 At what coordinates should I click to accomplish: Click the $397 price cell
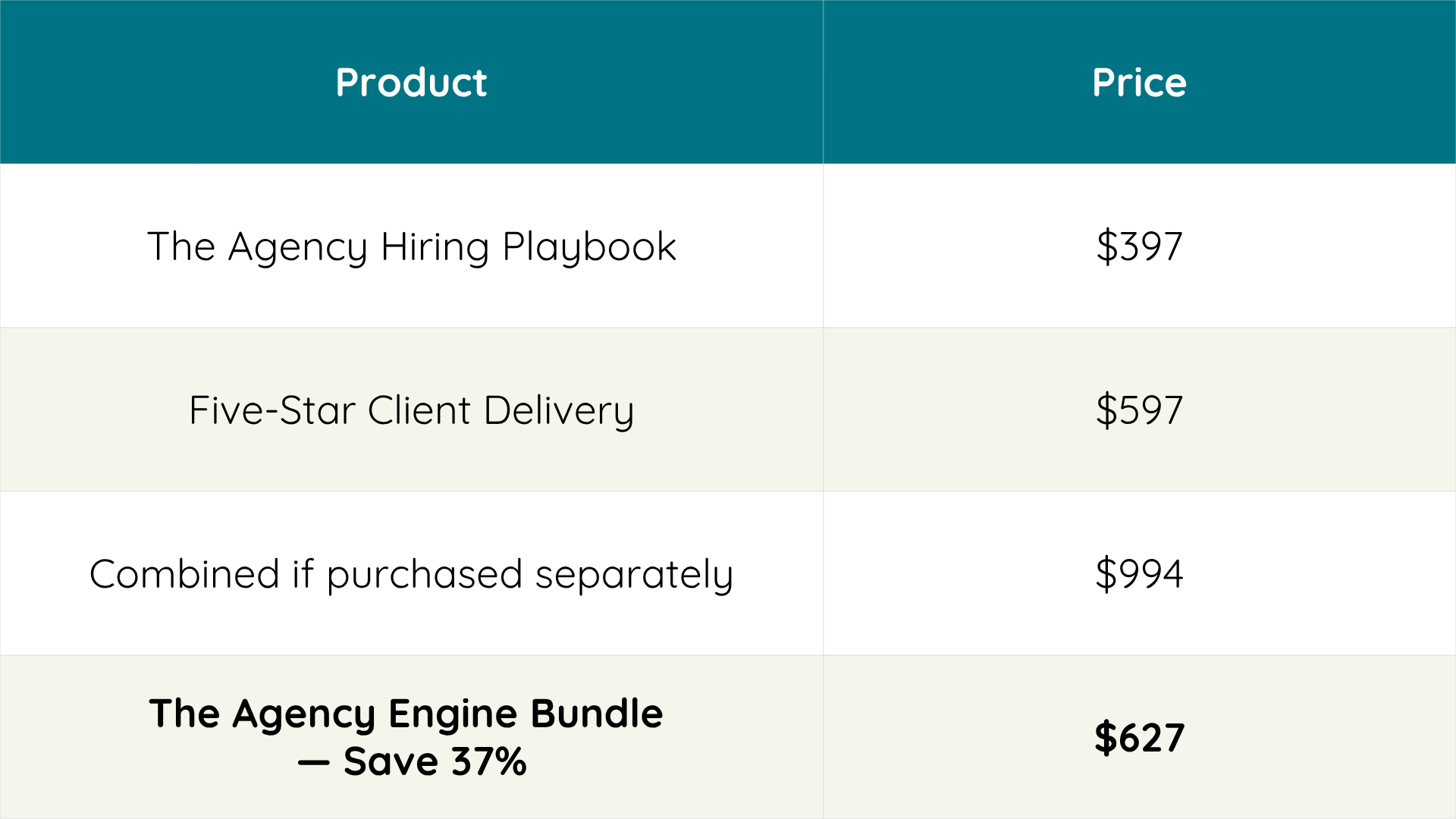[1139, 246]
